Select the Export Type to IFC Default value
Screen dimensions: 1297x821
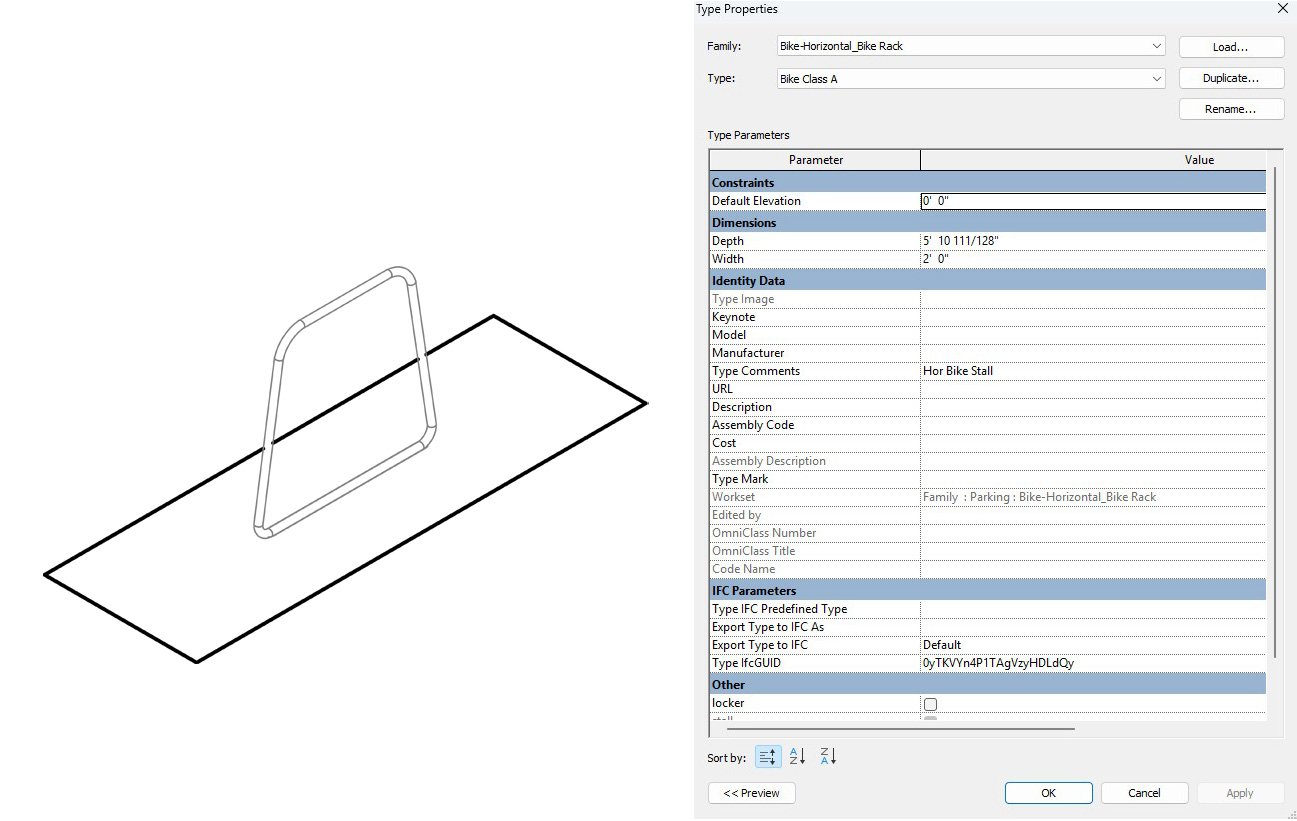(x=1093, y=645)
